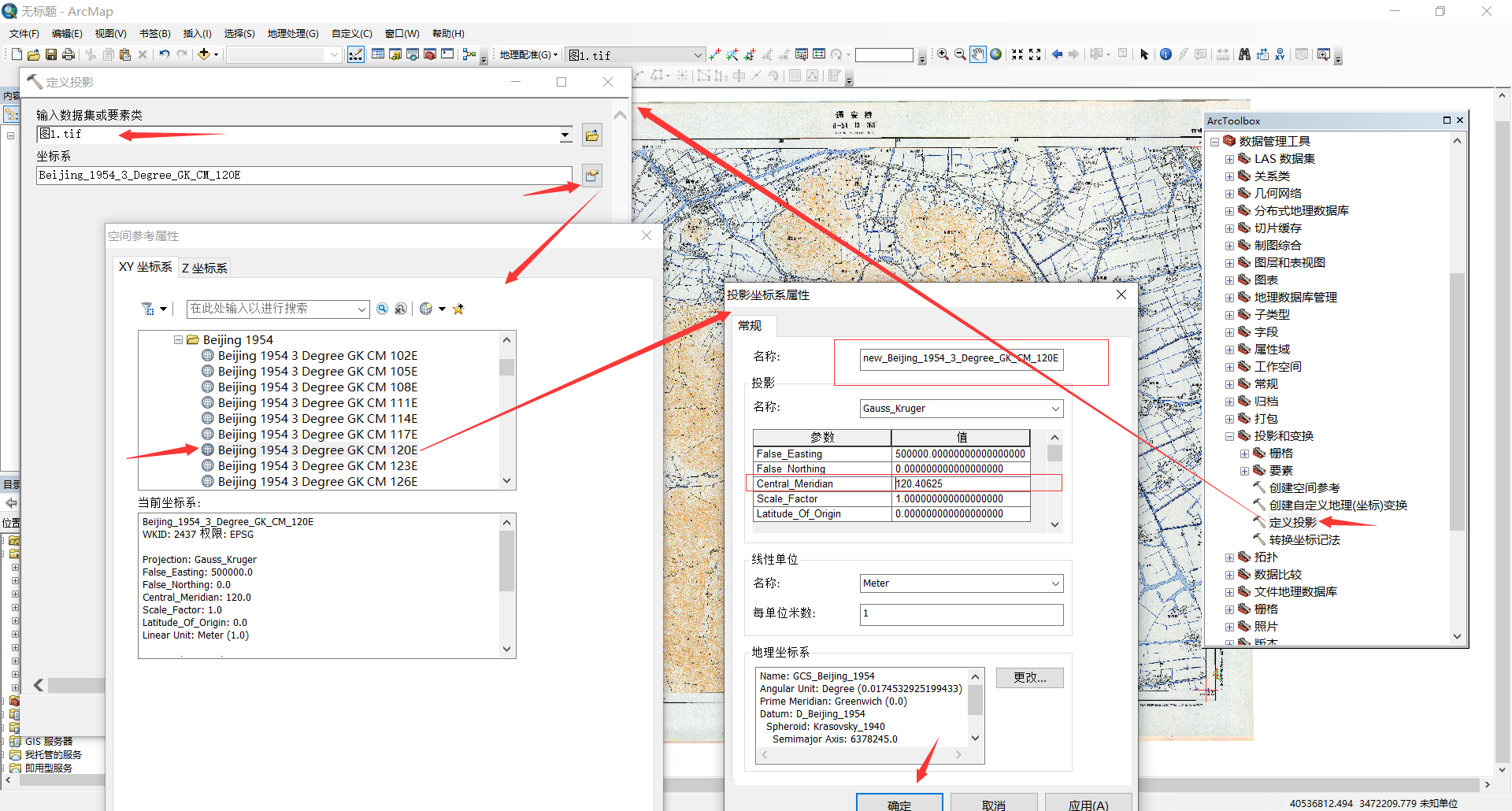Click the Go To XY icon
This screenshot has width=1512, height=811.
1280,54
